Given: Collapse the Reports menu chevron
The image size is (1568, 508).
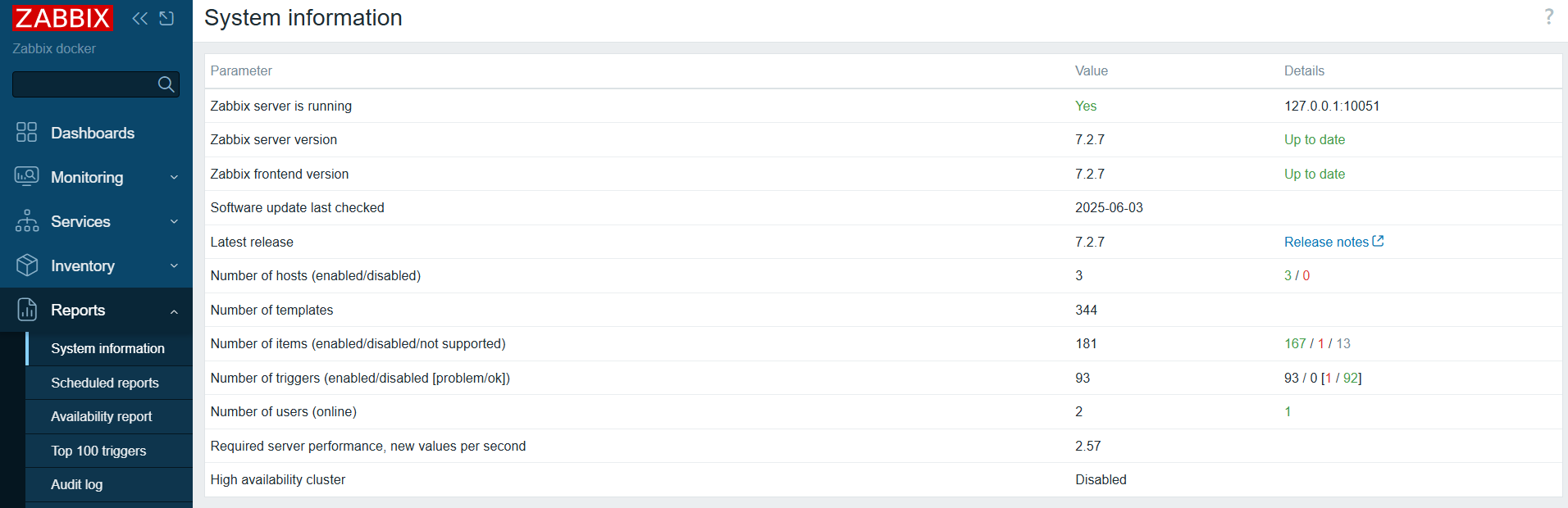Looking at the screenshot, I should tap(174, 311).
